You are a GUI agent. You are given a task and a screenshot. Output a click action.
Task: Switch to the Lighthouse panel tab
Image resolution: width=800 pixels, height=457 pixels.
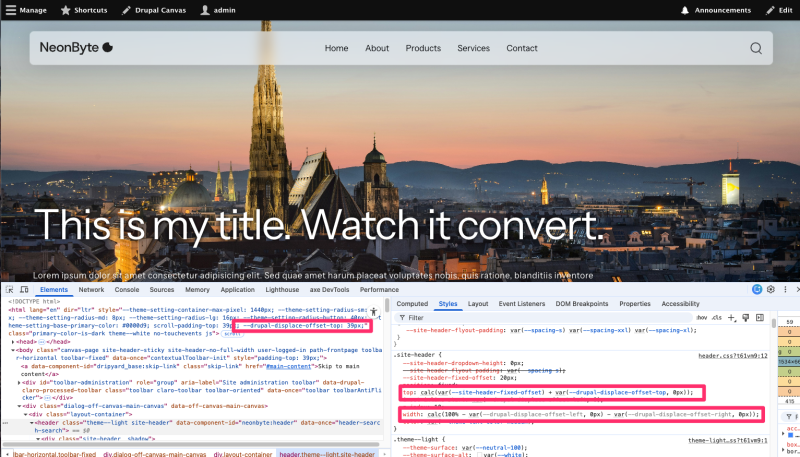point(282,290)
